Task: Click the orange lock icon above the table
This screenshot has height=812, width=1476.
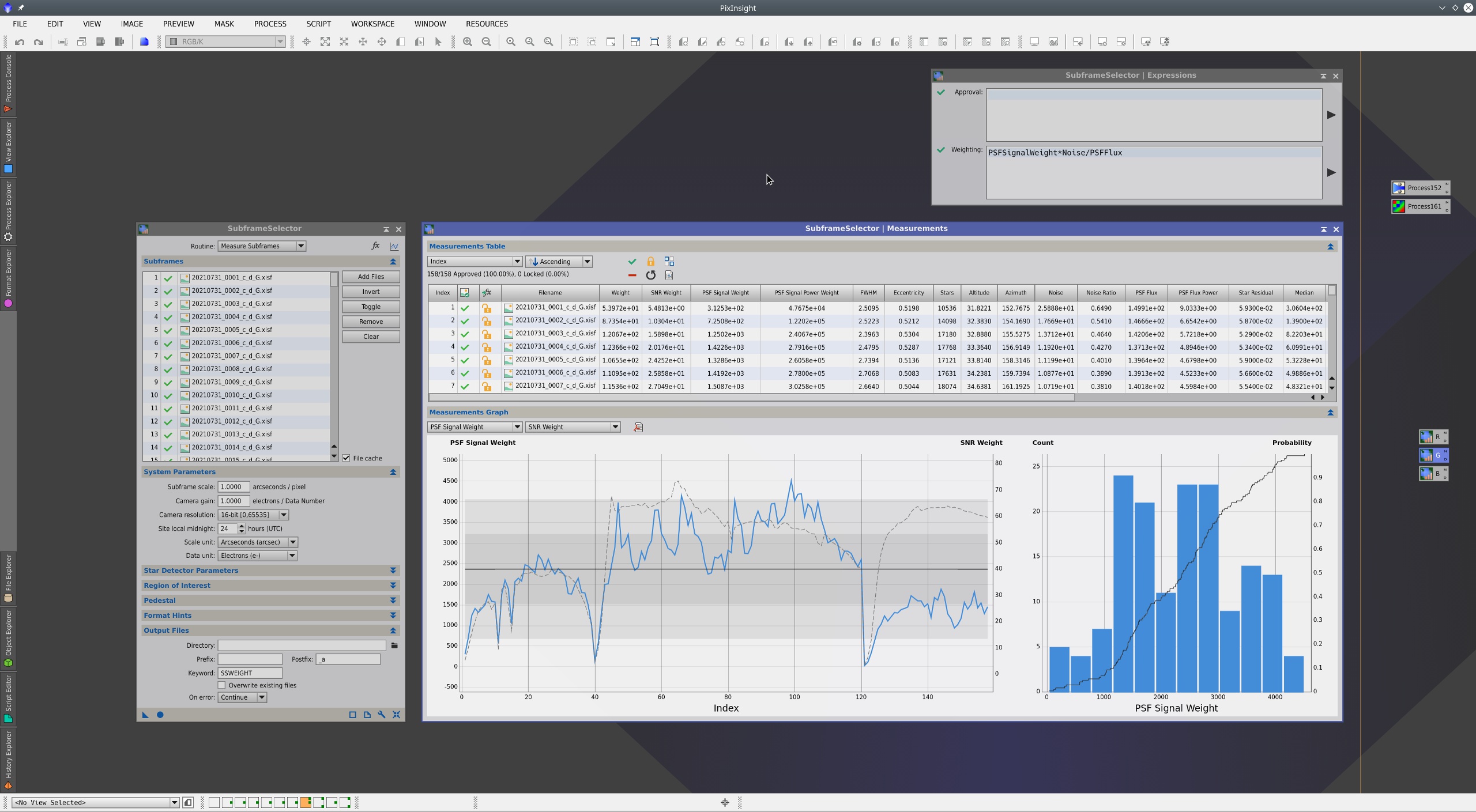Action: [650, 262]
